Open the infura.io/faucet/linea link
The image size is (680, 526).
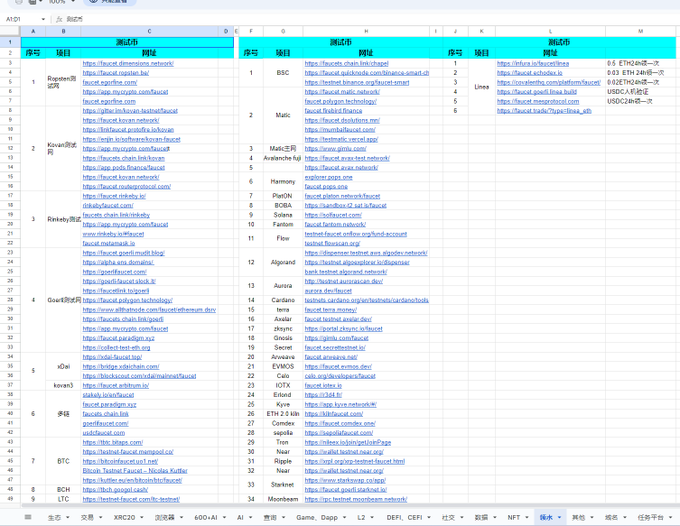pos(533,63)
